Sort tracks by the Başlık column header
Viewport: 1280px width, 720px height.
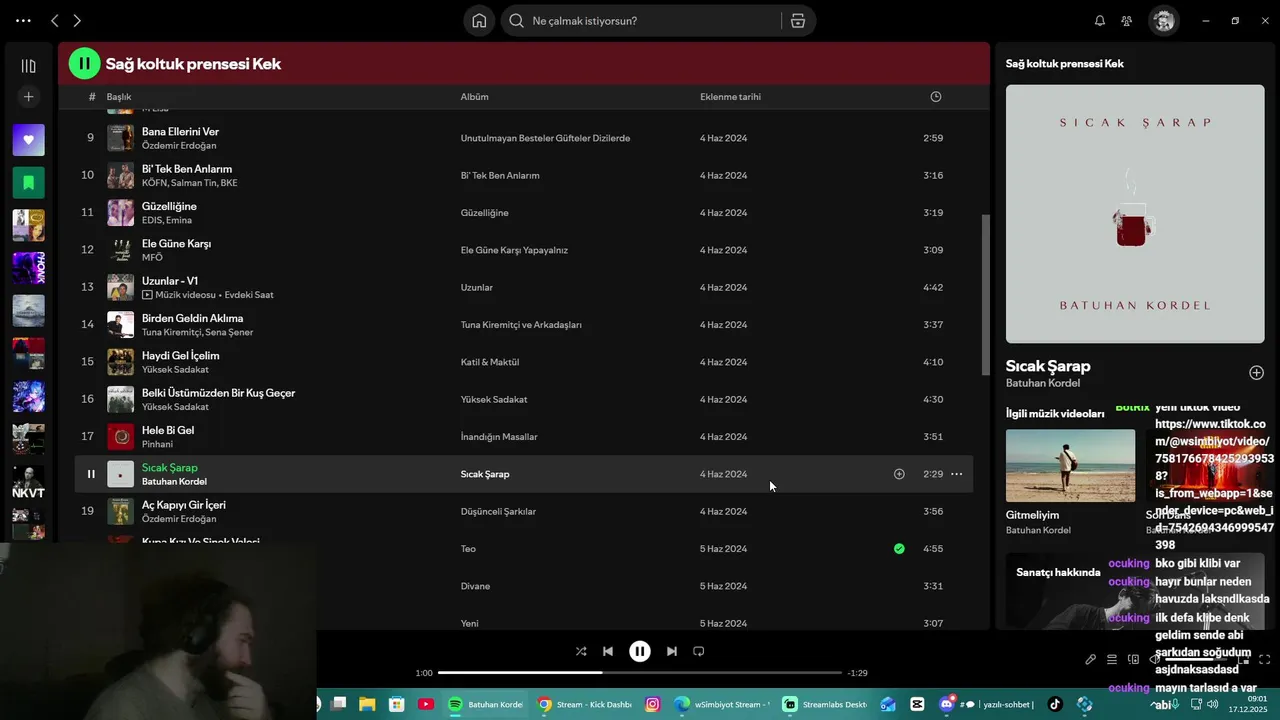tap(119, 97)
